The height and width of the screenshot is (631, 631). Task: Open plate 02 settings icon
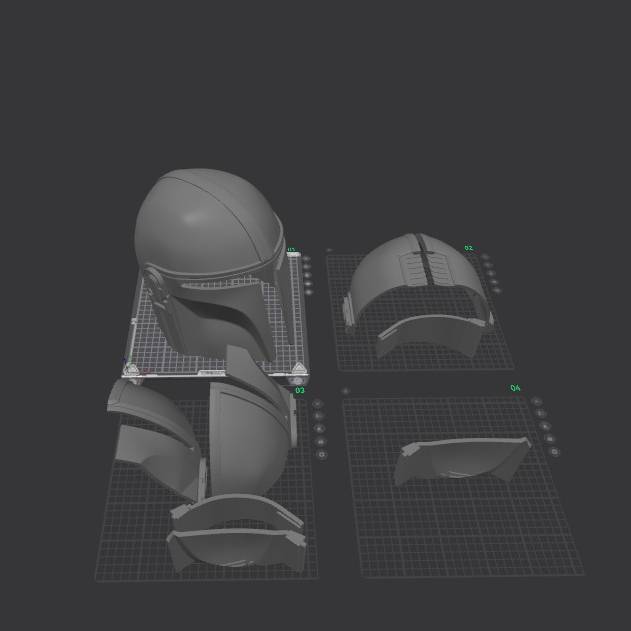[x=497, y=291]
